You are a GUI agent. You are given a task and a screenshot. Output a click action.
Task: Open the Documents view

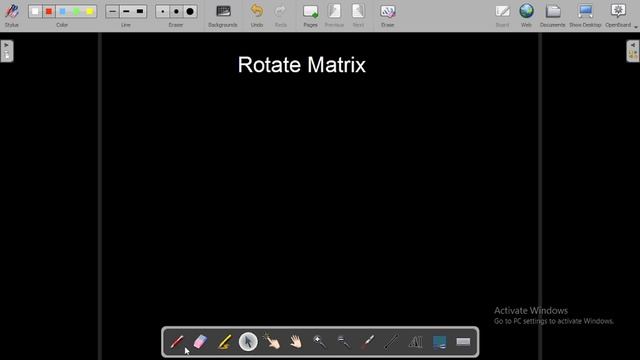click(553, 15)
